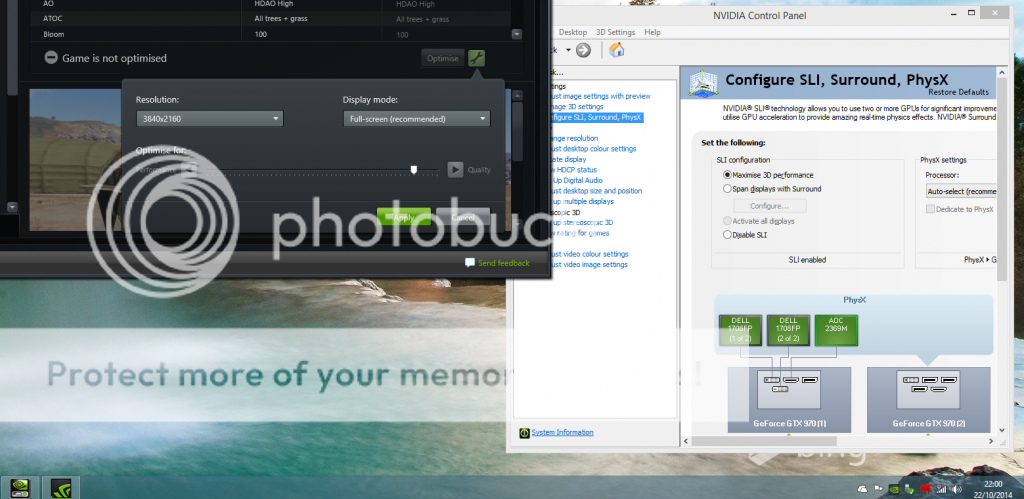This screenshot has height=499, width=1024.
Task: Click the wrench custom settings icon
Action: [x=477, y=58]
